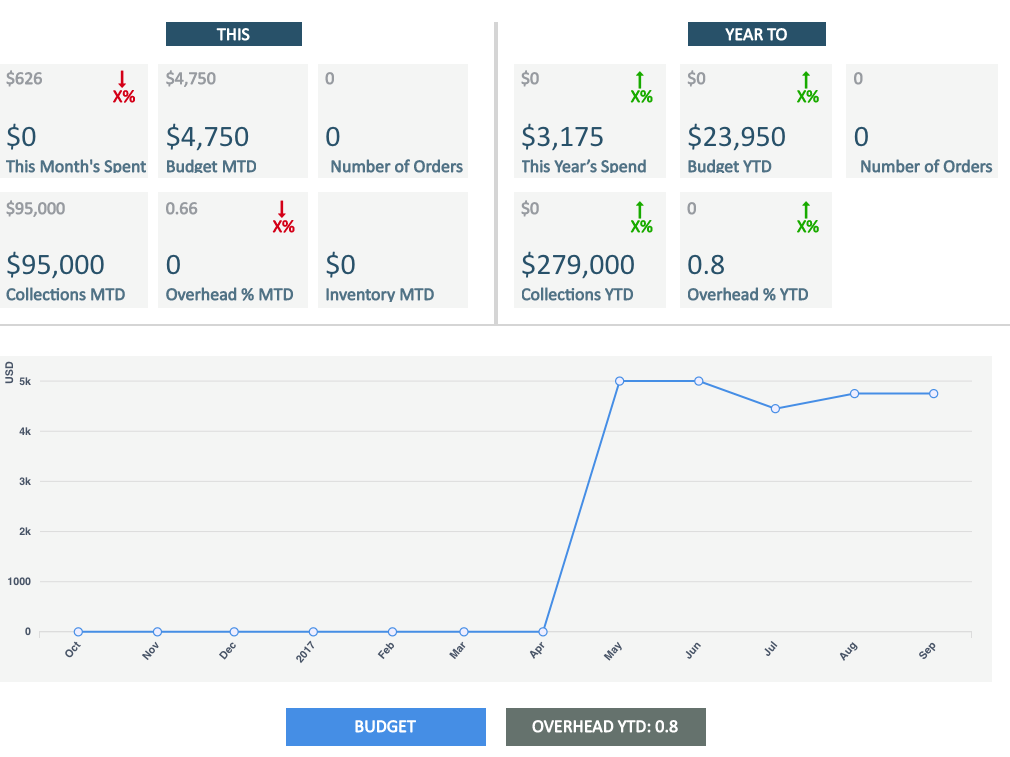The width and height of the screenshot is (1010, 757).
Task: Click the Overhead % MTD label
Action: (229, 294)
